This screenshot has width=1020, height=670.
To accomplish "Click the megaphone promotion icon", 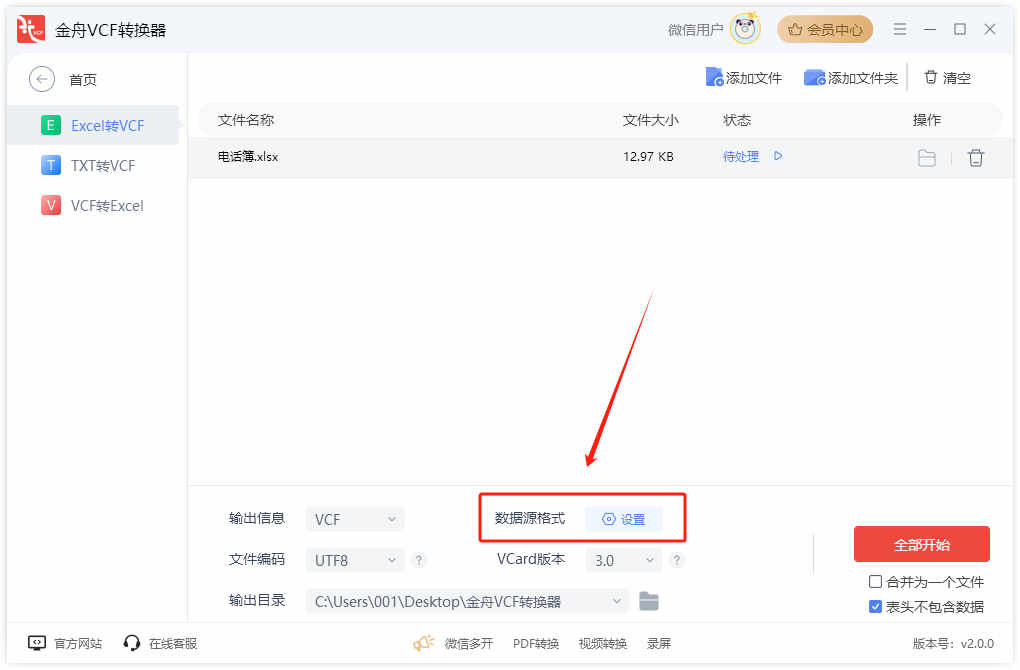I will point(423,643).
